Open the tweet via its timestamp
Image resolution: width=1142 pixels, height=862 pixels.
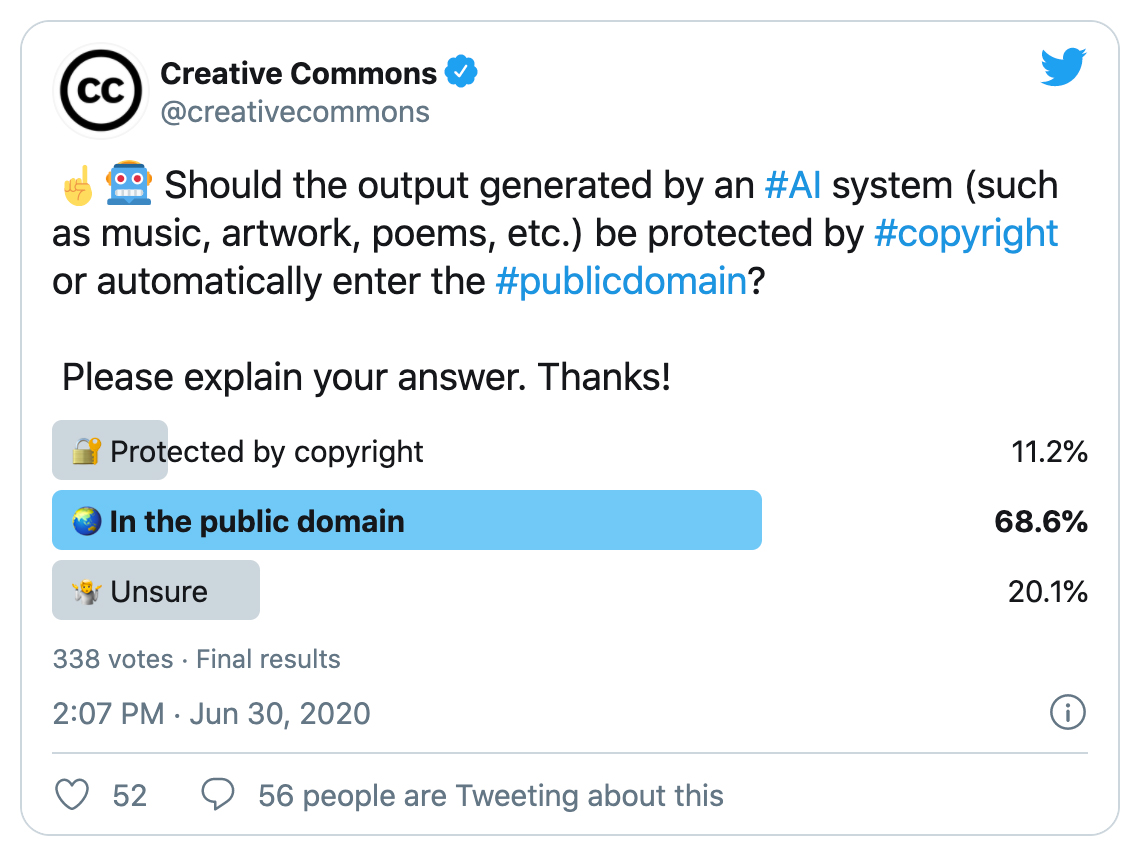click(210, 713)
